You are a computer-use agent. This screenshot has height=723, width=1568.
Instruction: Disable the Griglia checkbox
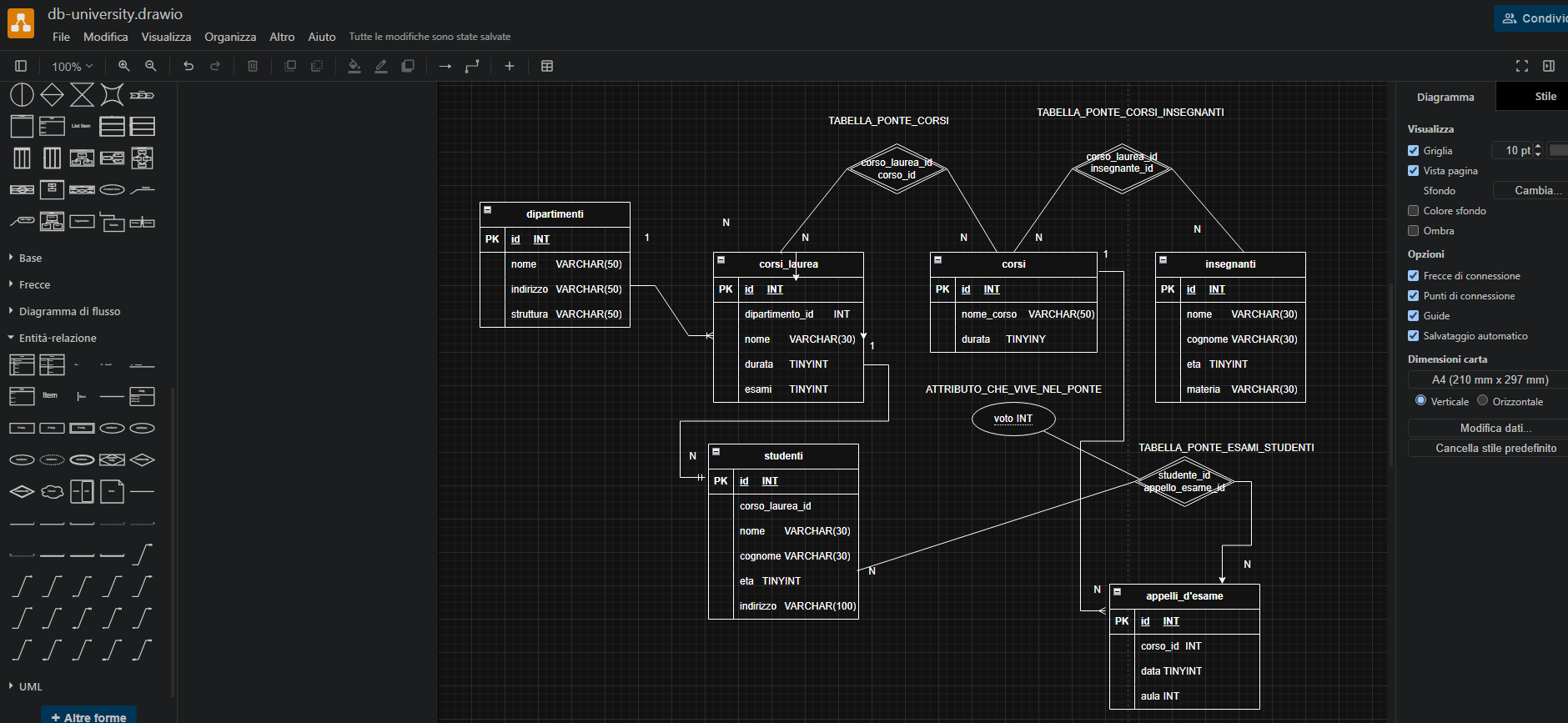point(1413,151)
